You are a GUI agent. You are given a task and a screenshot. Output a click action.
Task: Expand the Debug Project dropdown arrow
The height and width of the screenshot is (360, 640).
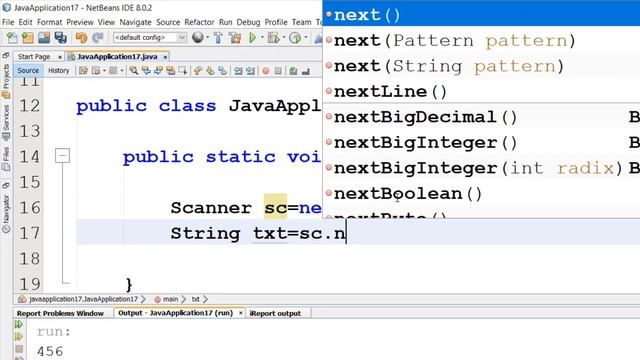[283, 38]
